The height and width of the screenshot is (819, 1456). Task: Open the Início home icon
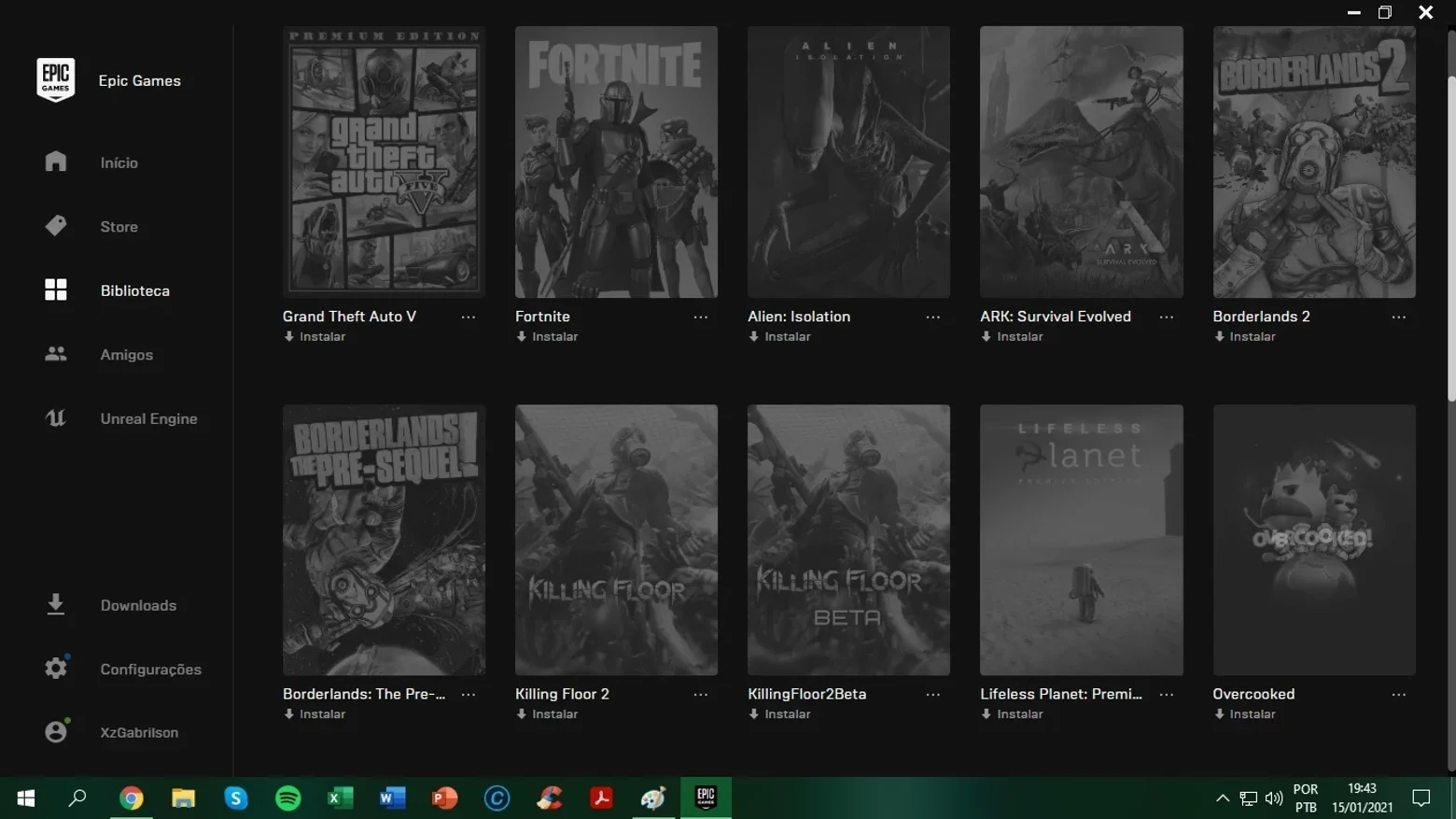tap(56, 162)
